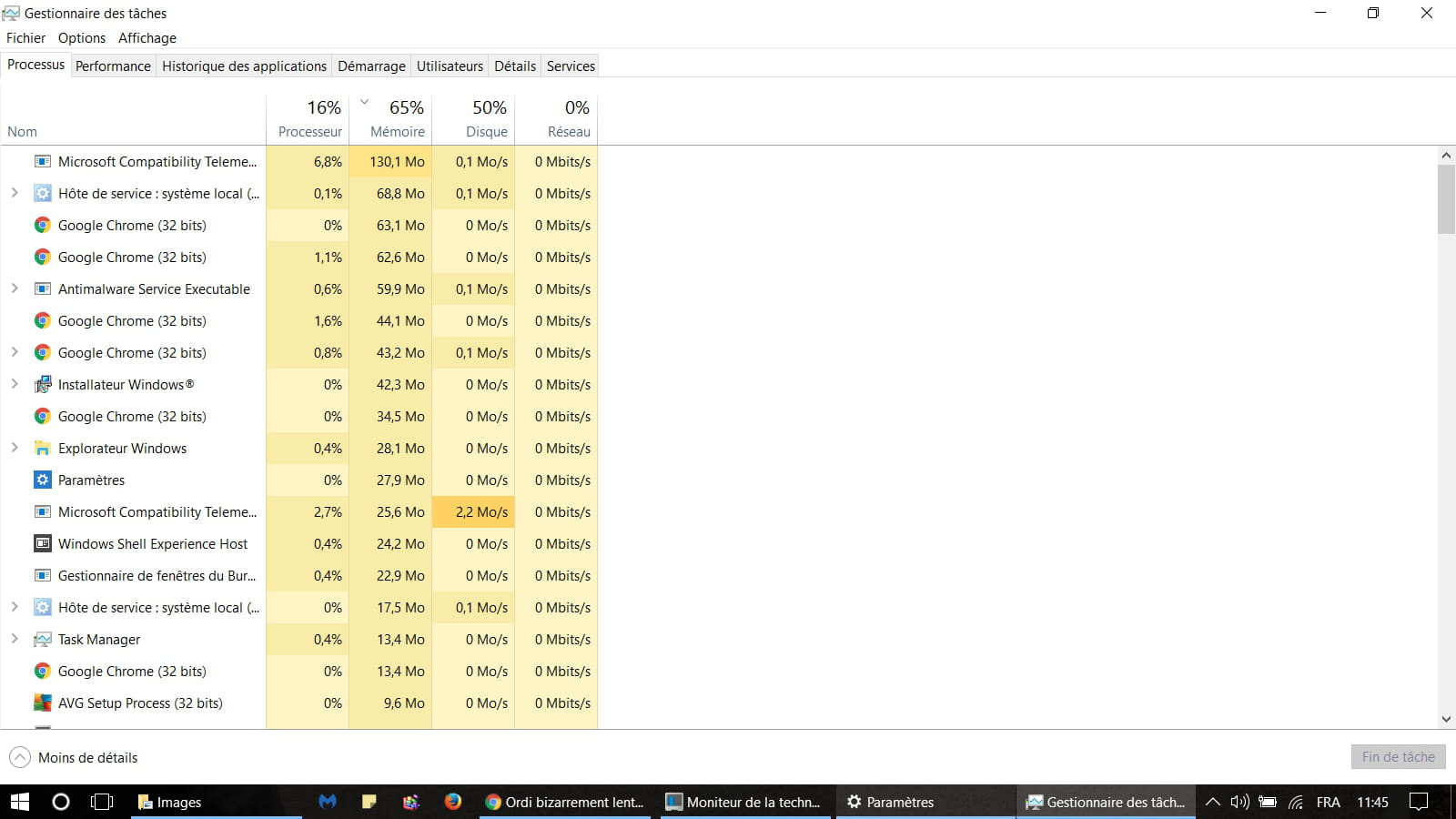Open the Fichier menu
The height and width of the screenshot is (819, 1456).
[25, 38]
